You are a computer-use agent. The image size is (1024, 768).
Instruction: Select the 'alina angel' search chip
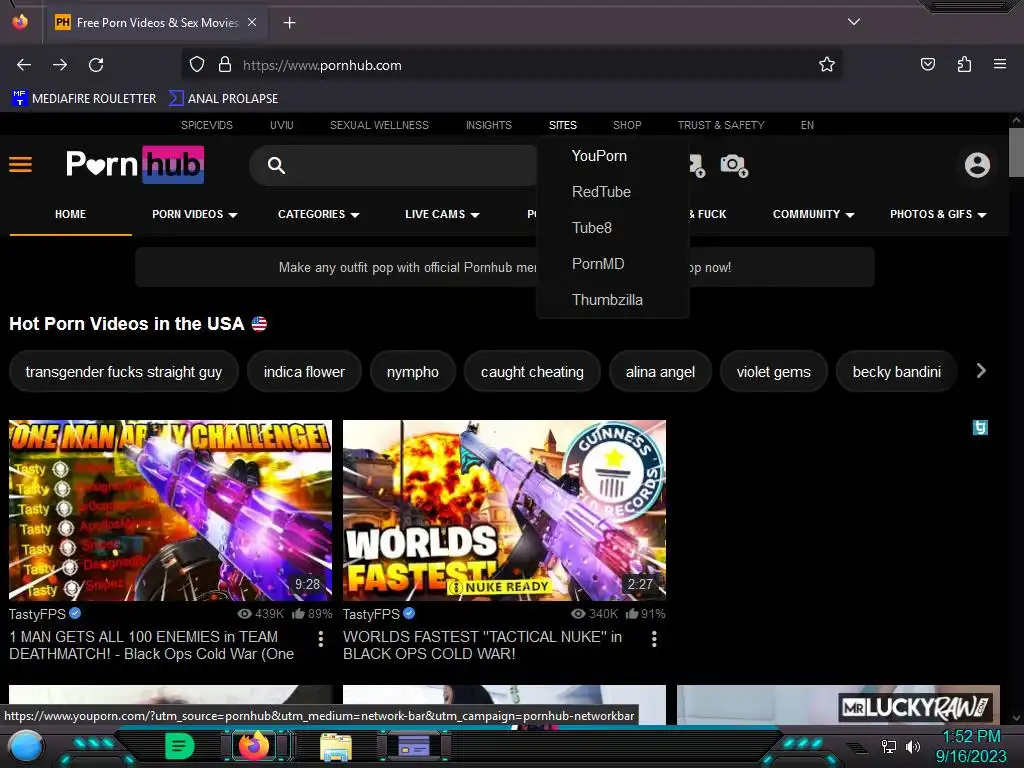(x=660, y=372)
